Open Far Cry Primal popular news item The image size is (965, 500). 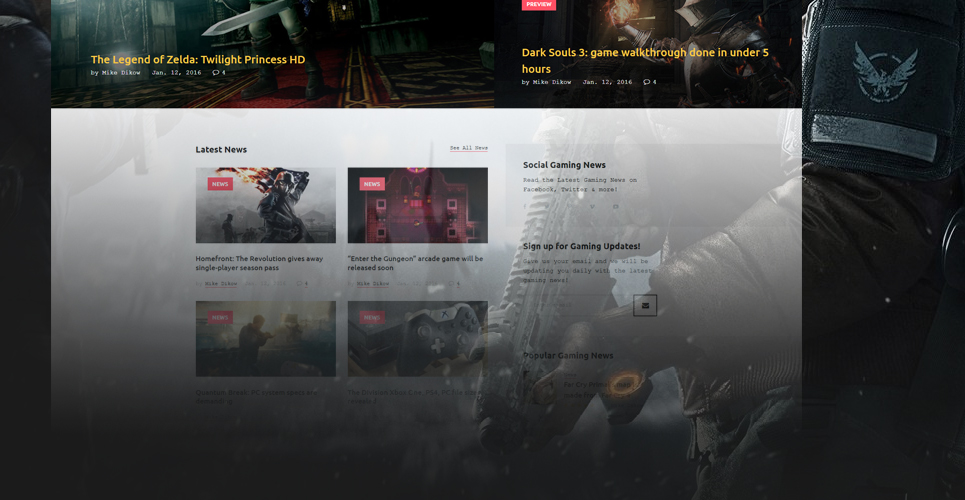pos(597,390)
